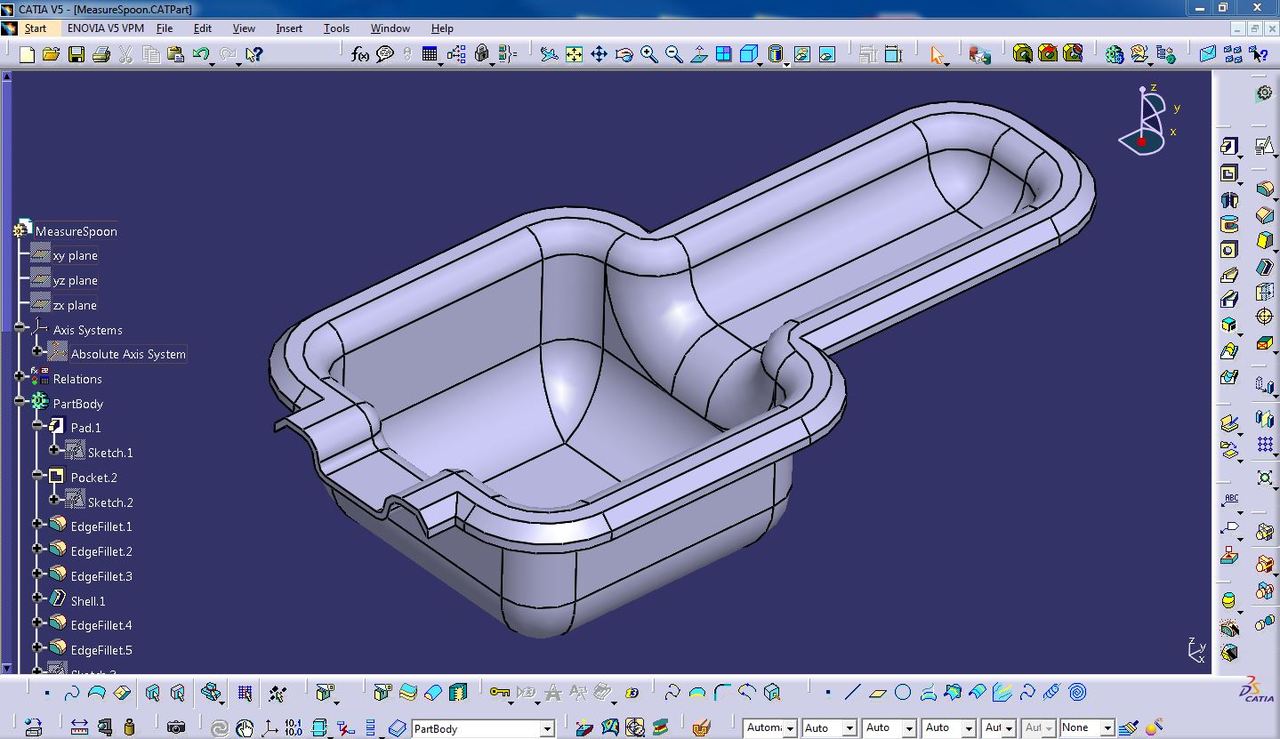The width and height of the screenshot is (1280, 739).
Task: Click the Spiral tool icon
Action: pyautogui.click(x=1077, y=692)
